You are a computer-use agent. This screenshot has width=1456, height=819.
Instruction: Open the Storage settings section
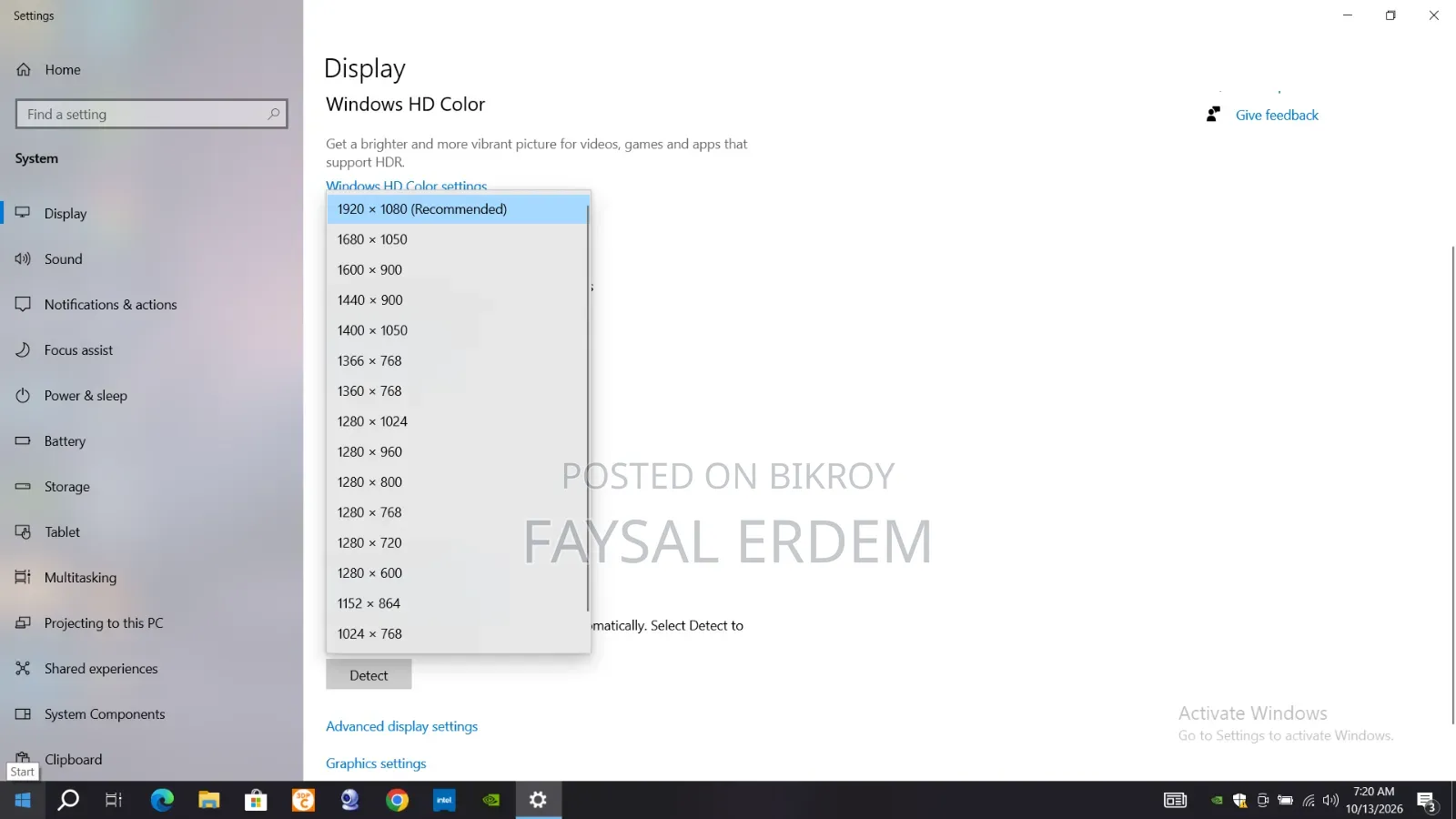click(x=151, y=487)
